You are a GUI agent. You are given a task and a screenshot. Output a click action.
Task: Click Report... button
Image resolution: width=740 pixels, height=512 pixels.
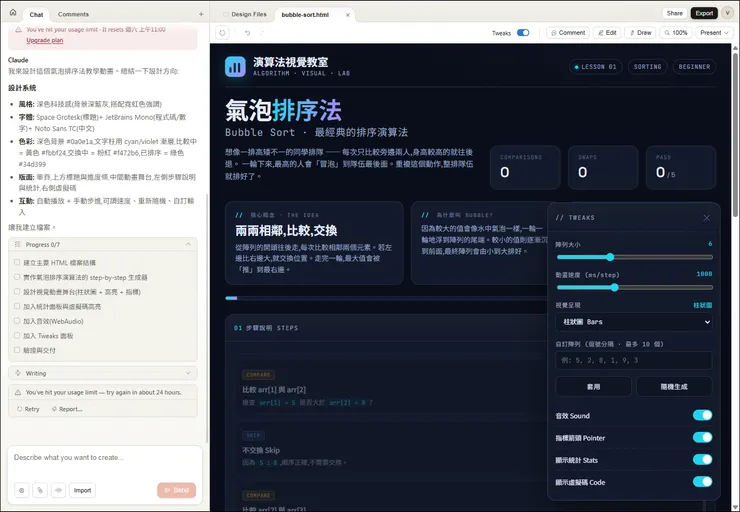tap(67, 409)
